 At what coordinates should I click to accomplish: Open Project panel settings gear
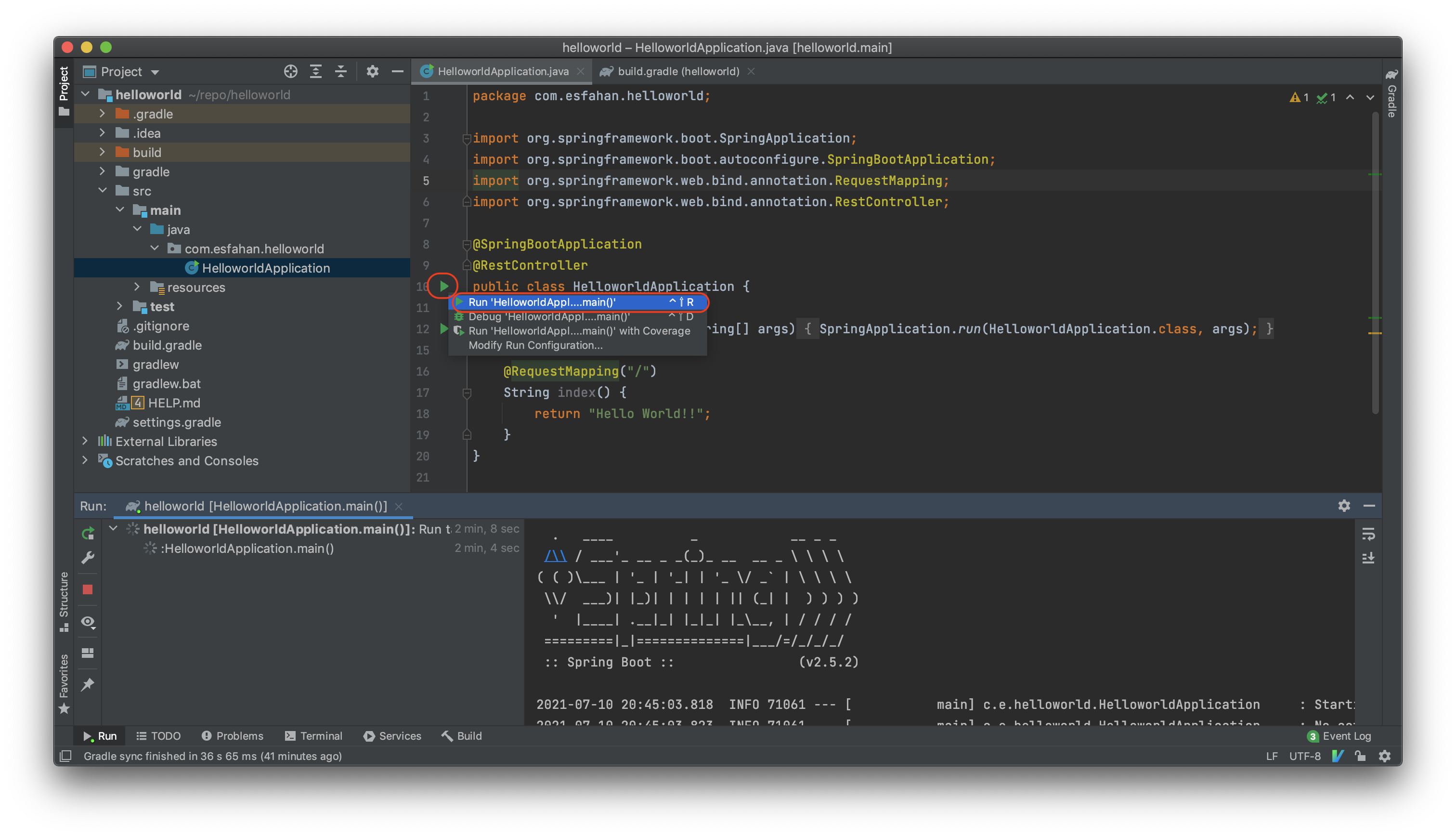[372, 71]
